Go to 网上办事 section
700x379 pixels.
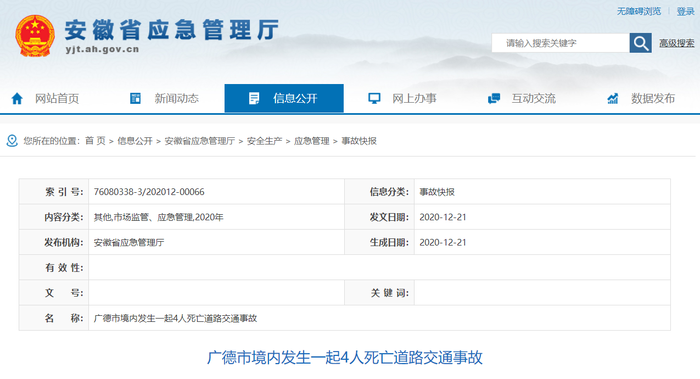[x=414, y=99]
